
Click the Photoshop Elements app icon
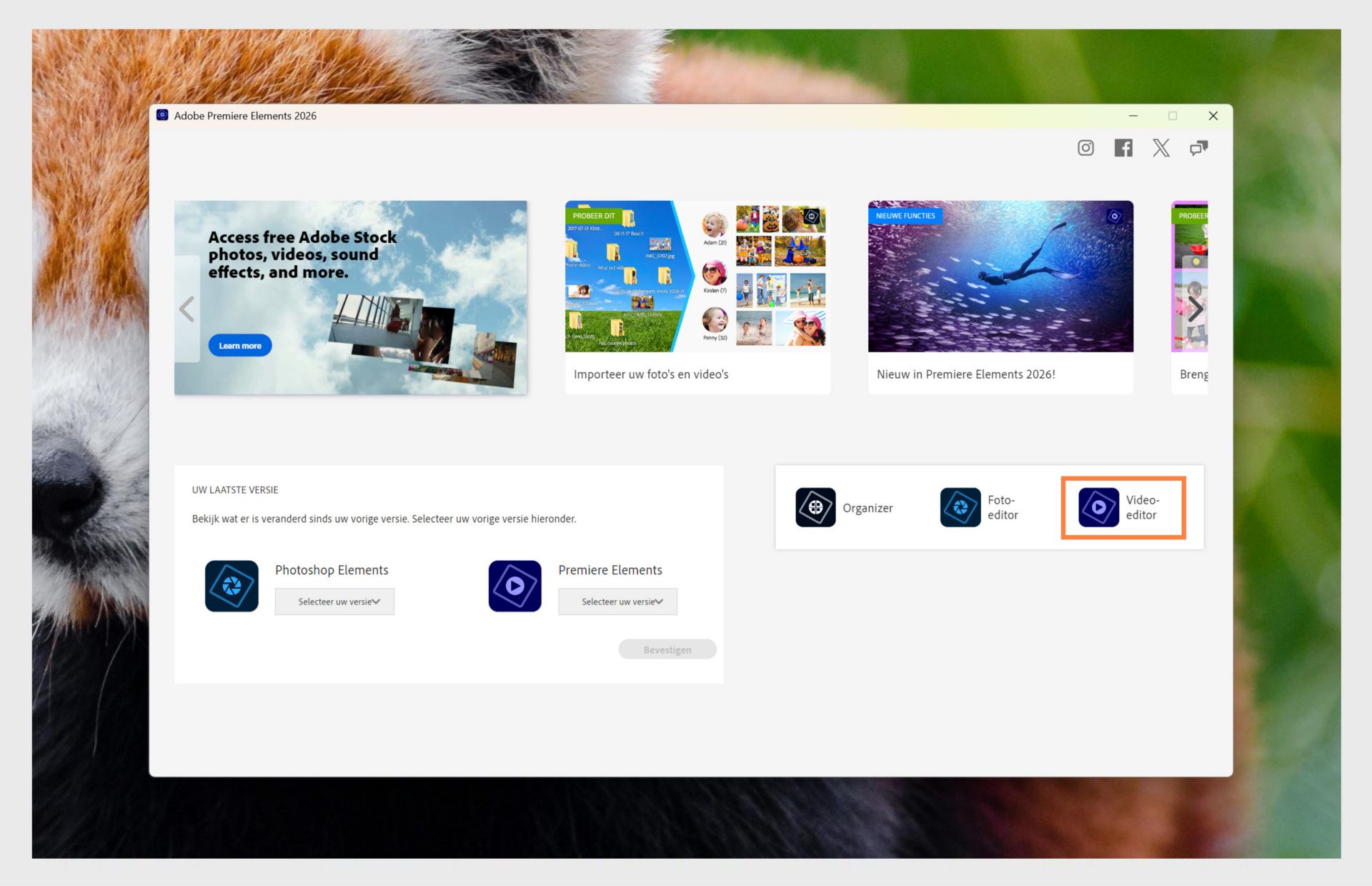pyautogui.click(x=231, y=586)
